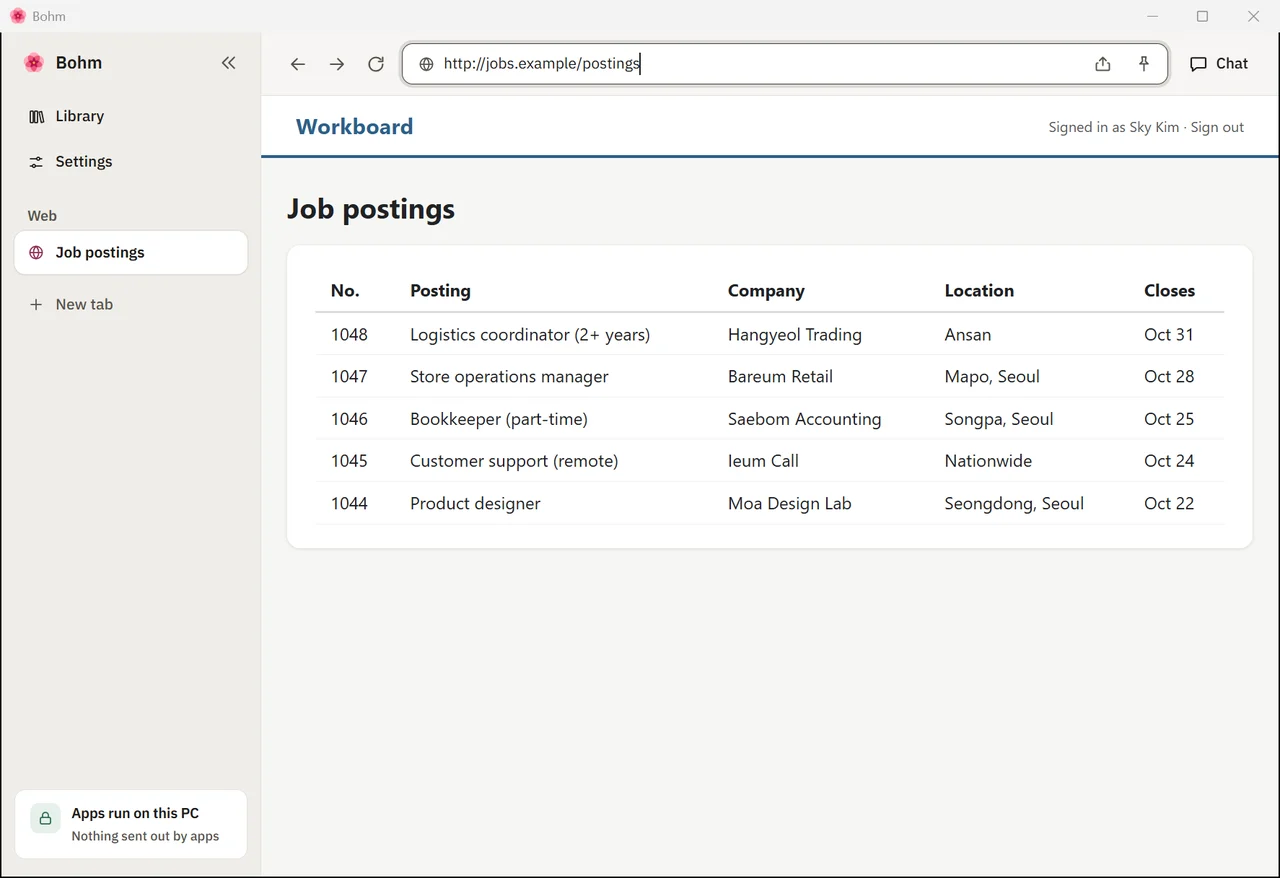Image resolution: width=1280 pixels, height=878 pixels.
Task: Click the Seongdong, Seoul location cell
Action: tap(1014, 504)
